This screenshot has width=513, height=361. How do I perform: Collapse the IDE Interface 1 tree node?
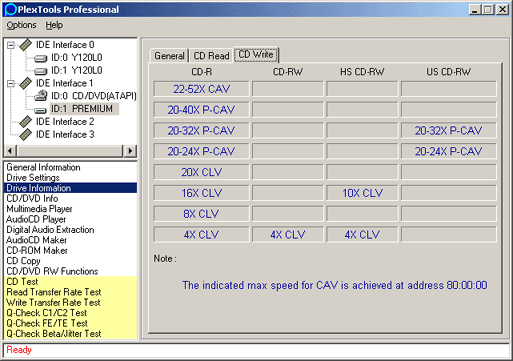click(x=11, y=83)
